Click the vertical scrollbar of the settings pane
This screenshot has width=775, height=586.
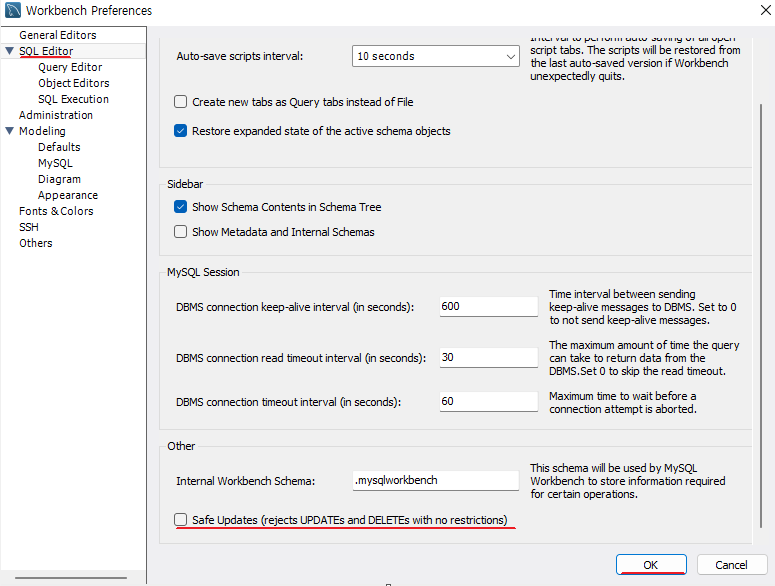pos(761,316)
